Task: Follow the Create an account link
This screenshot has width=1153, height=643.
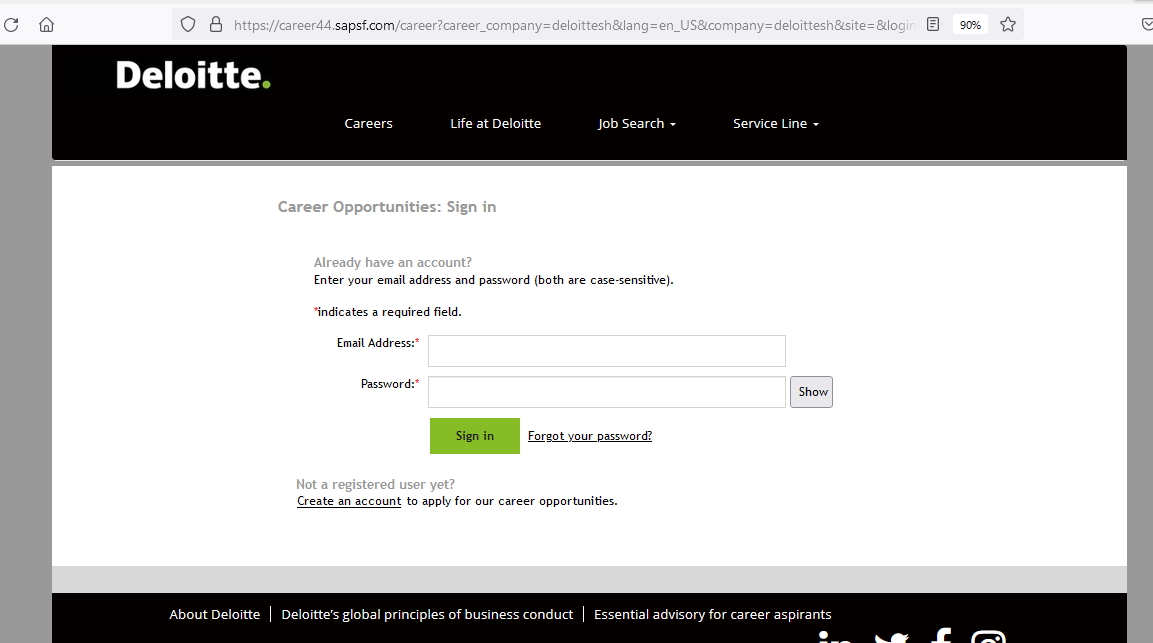Action: (349, 501)
